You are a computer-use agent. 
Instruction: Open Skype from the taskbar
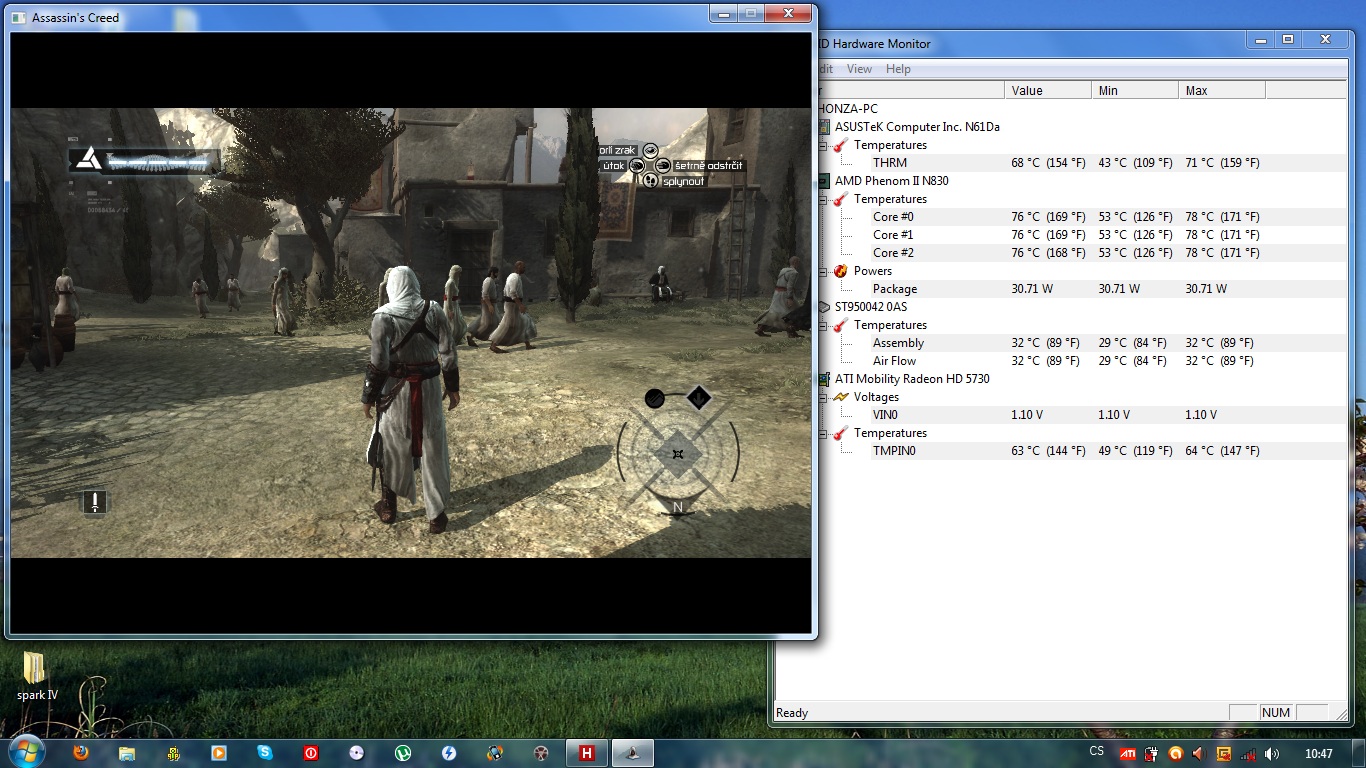coord(265,753)
